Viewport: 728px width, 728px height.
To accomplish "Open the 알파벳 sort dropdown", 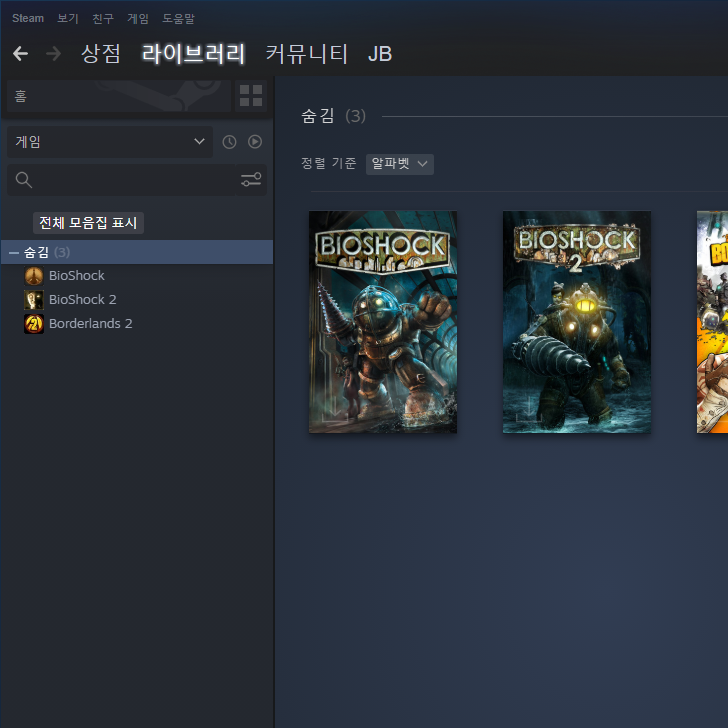I will coord(400,164).
